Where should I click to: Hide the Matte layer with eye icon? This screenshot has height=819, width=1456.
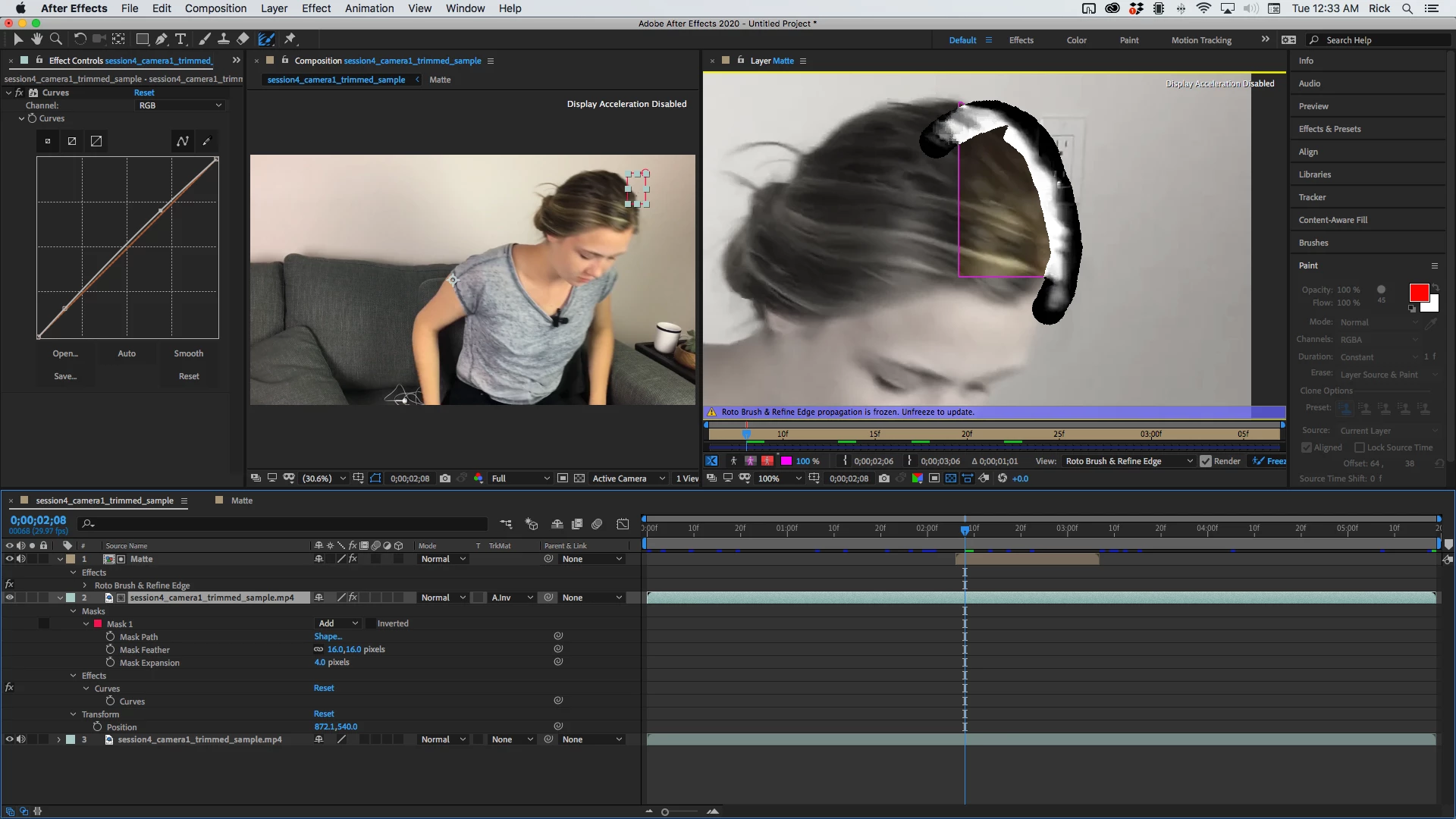tap(10, 559)
